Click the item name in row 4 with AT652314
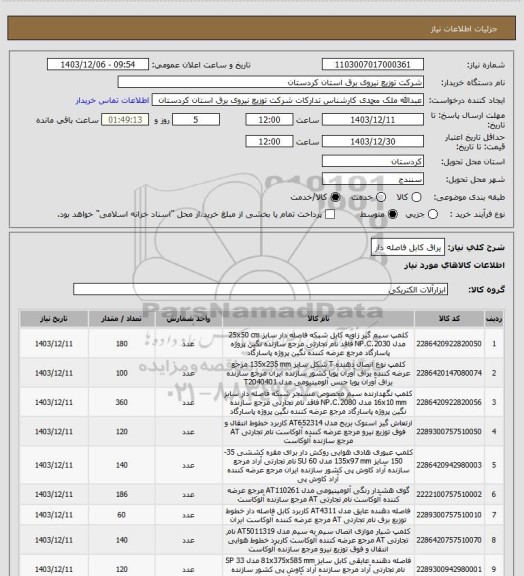The height and width of the screenshot is (576, 524). [x=318, y=432]
